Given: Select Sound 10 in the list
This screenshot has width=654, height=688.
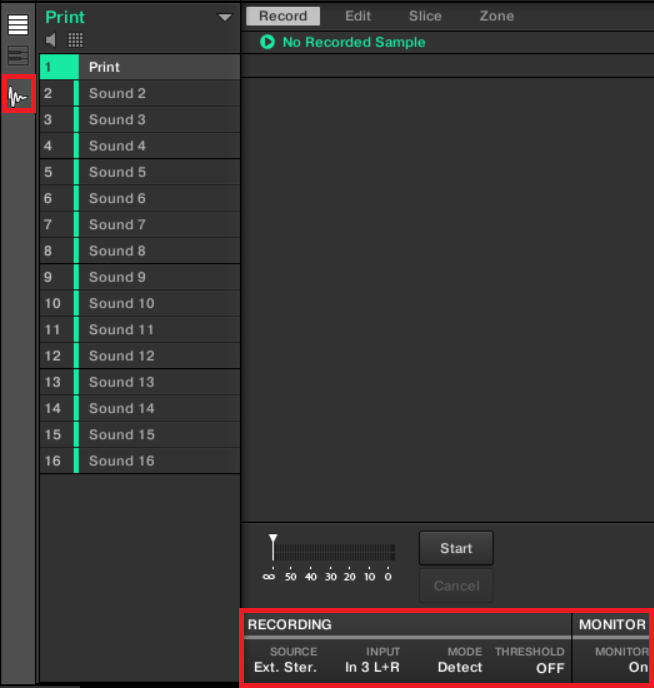Looking at the screenshot, I should click(140, 304).
